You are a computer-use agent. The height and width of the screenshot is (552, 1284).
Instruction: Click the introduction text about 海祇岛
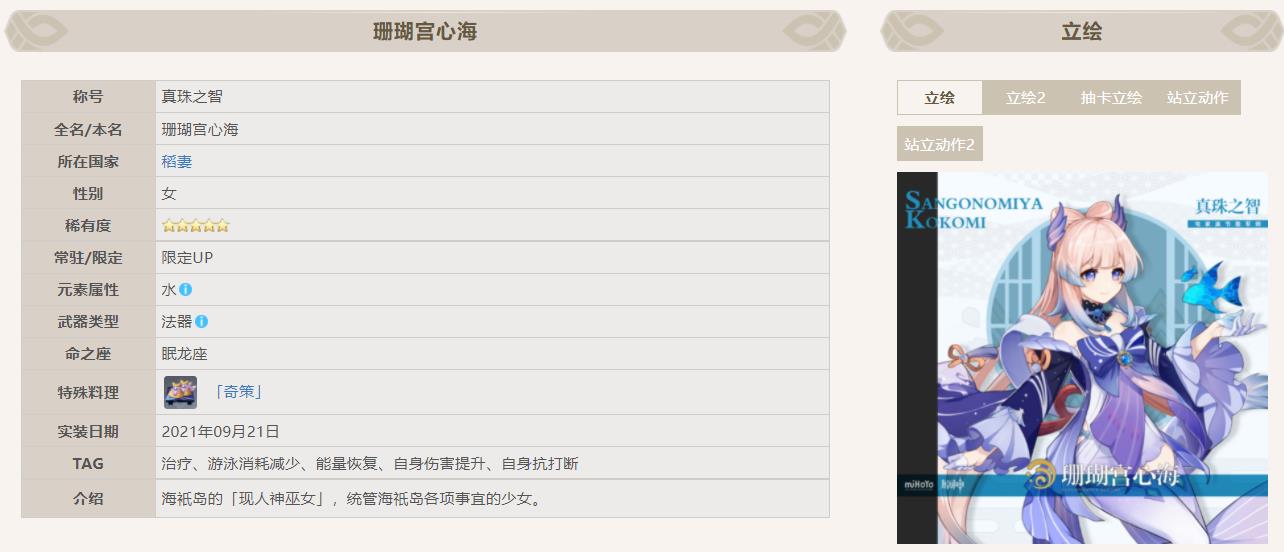coord(355,499)
